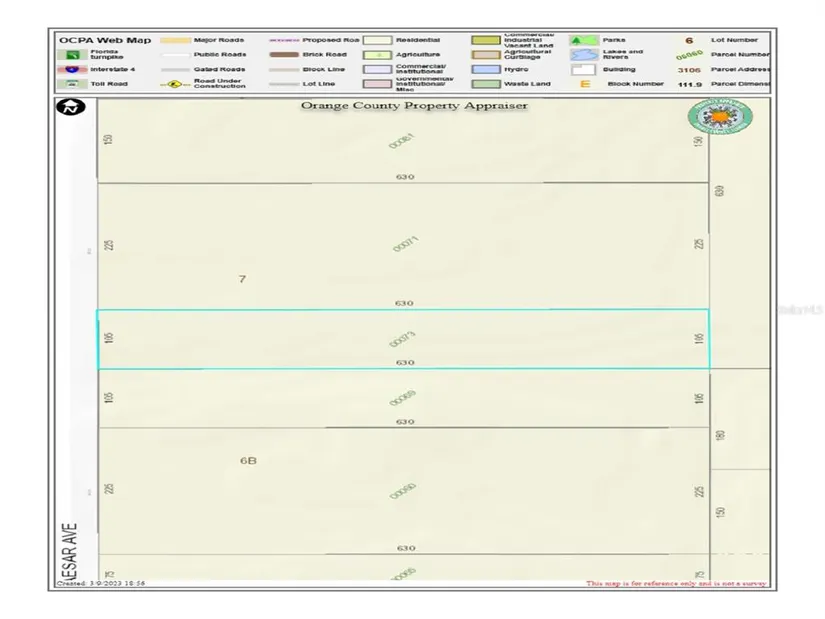
Task: Click block number 6B label
Action: click(x=248, y=460)
